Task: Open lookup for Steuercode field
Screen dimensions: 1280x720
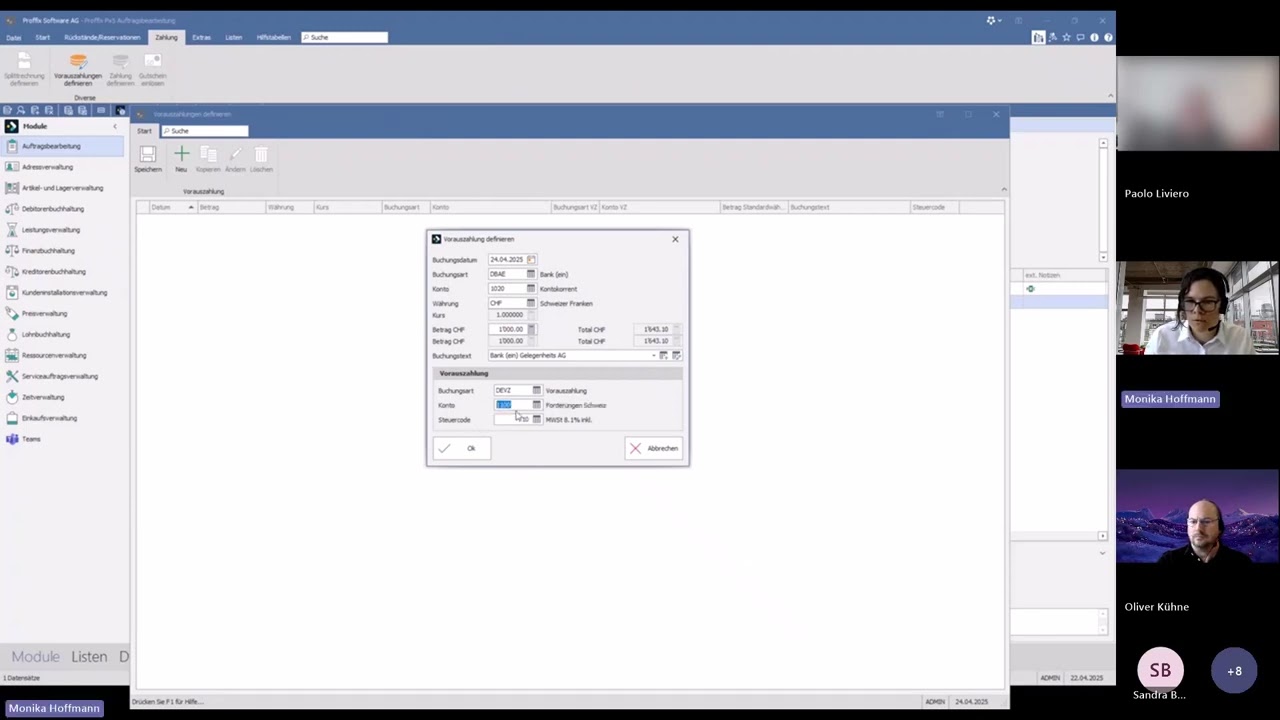Action: [x=537, y=419]
